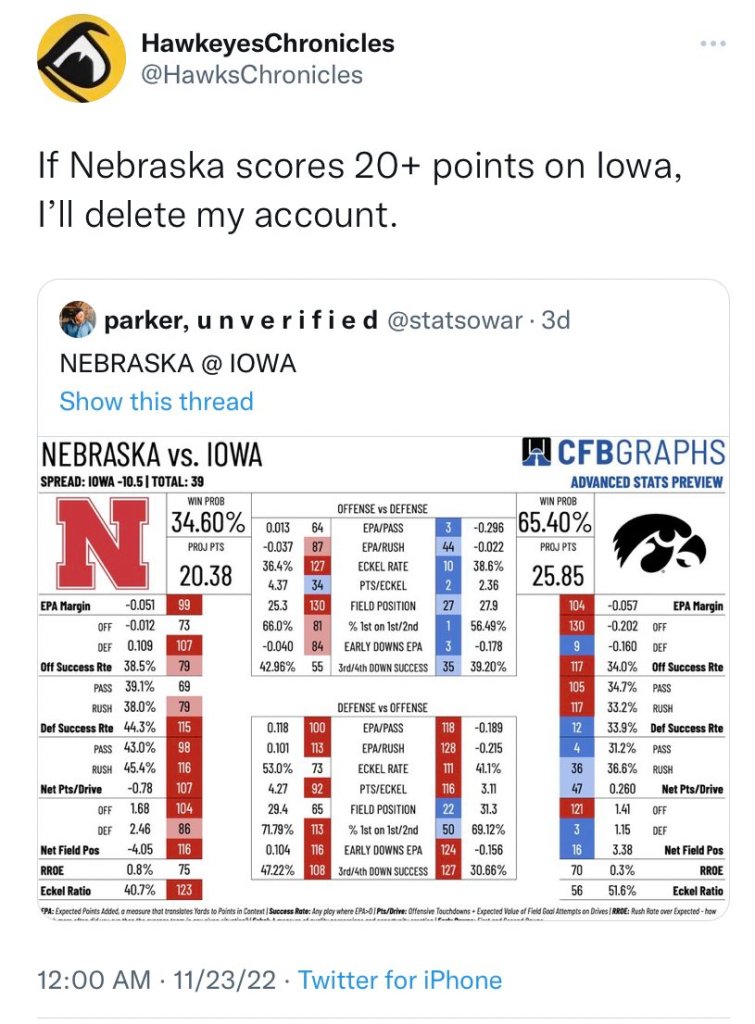Open the HawkeyesChronicles profile avatar
This screenshot has width=755, height=1024.
pyautogui.click(x=82, y=59)
